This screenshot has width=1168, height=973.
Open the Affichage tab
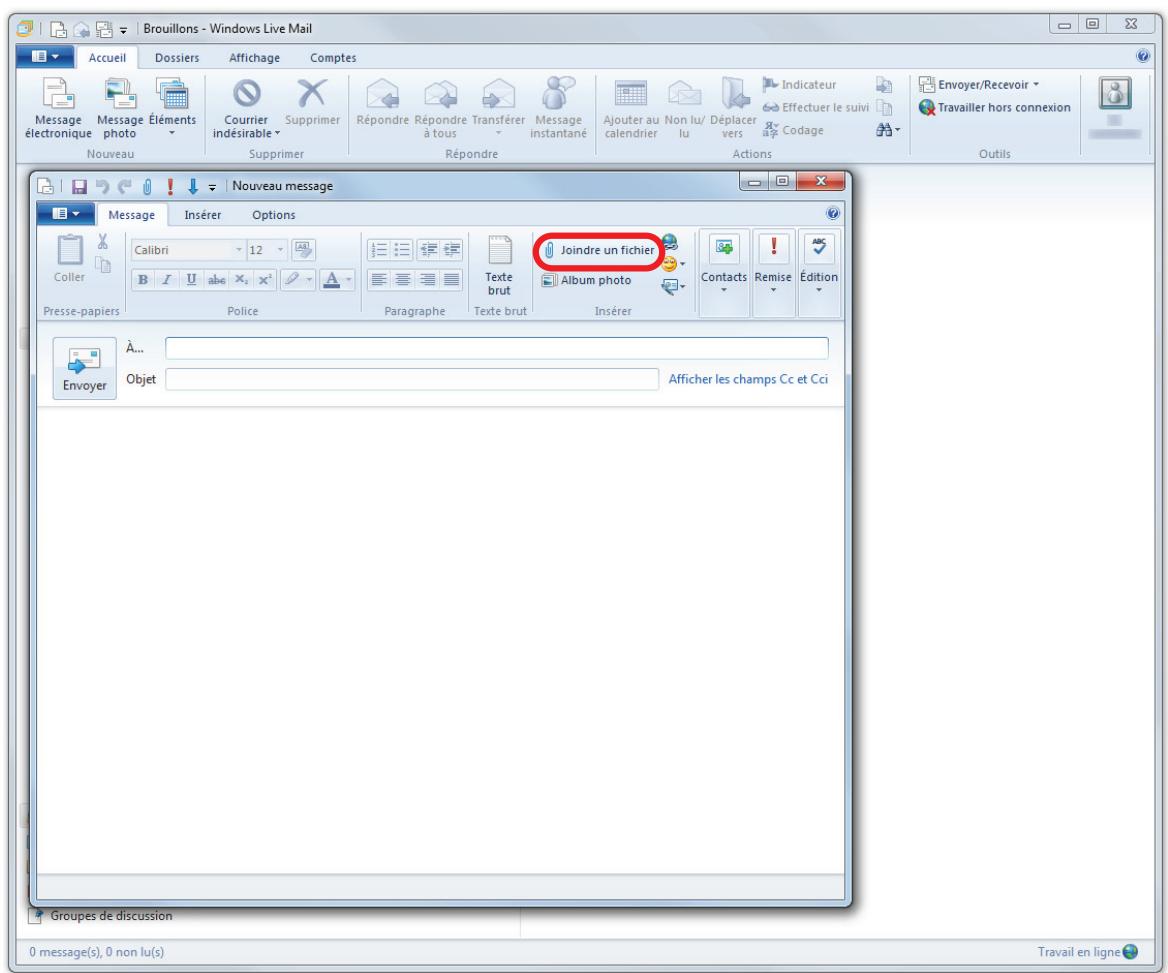pyautogui.click(x=254, y=58)
